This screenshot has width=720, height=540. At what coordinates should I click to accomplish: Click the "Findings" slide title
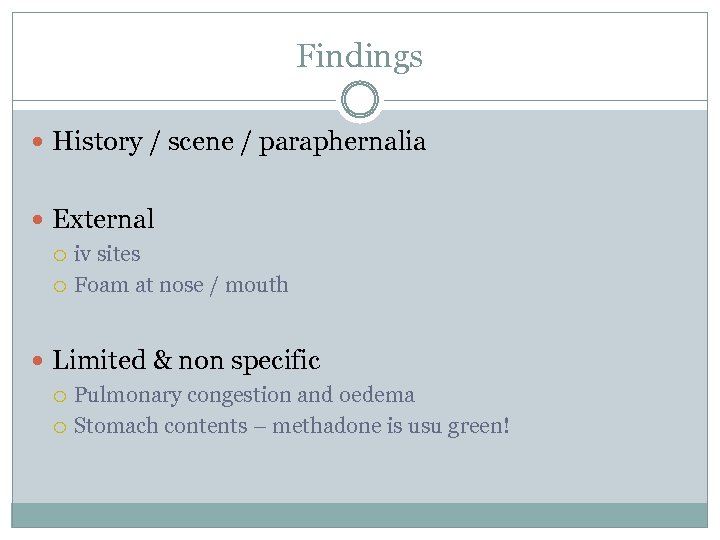point(359,56)
